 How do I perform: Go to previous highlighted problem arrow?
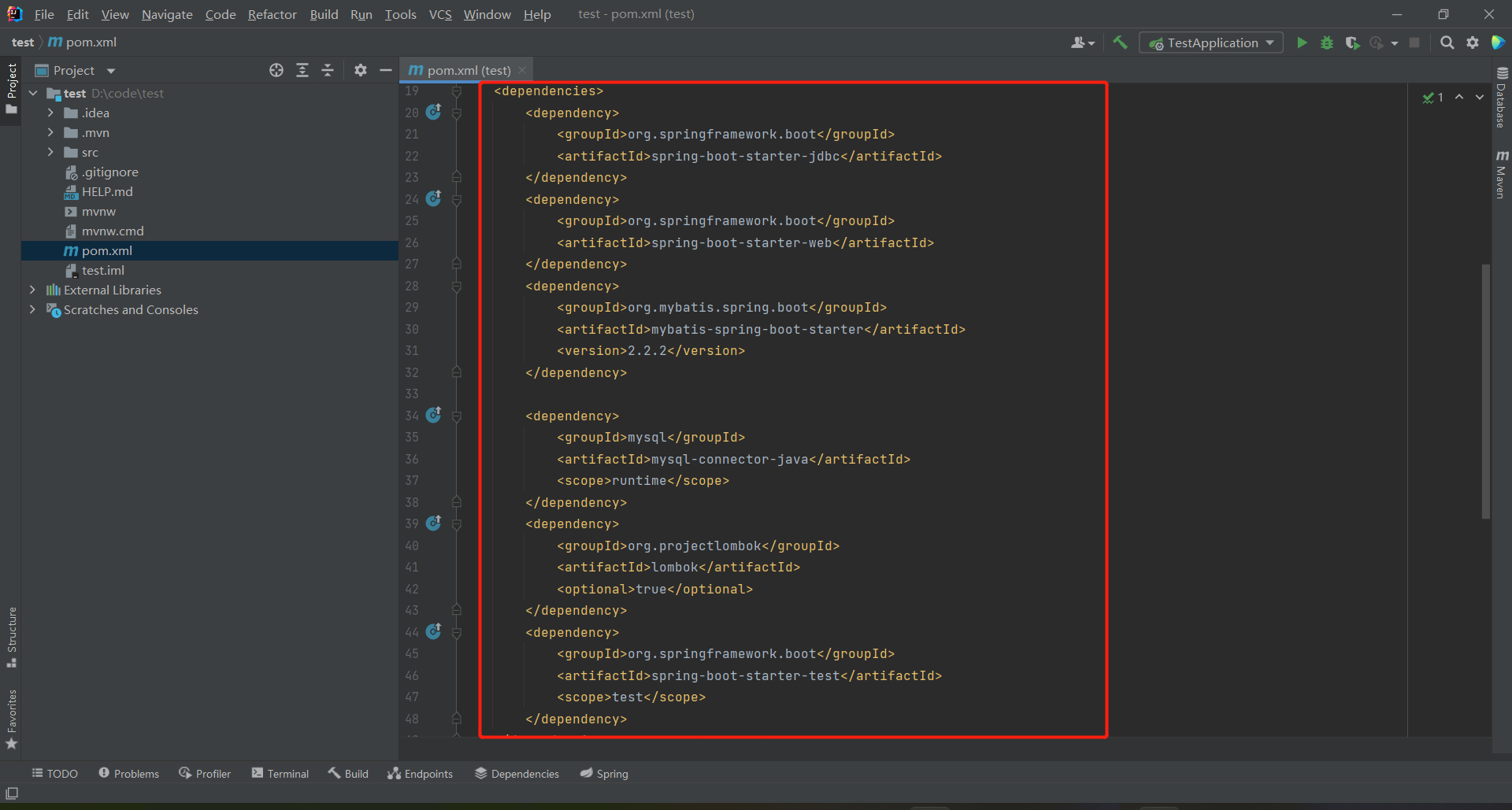pyautogui.click(x=1459, y=97)
